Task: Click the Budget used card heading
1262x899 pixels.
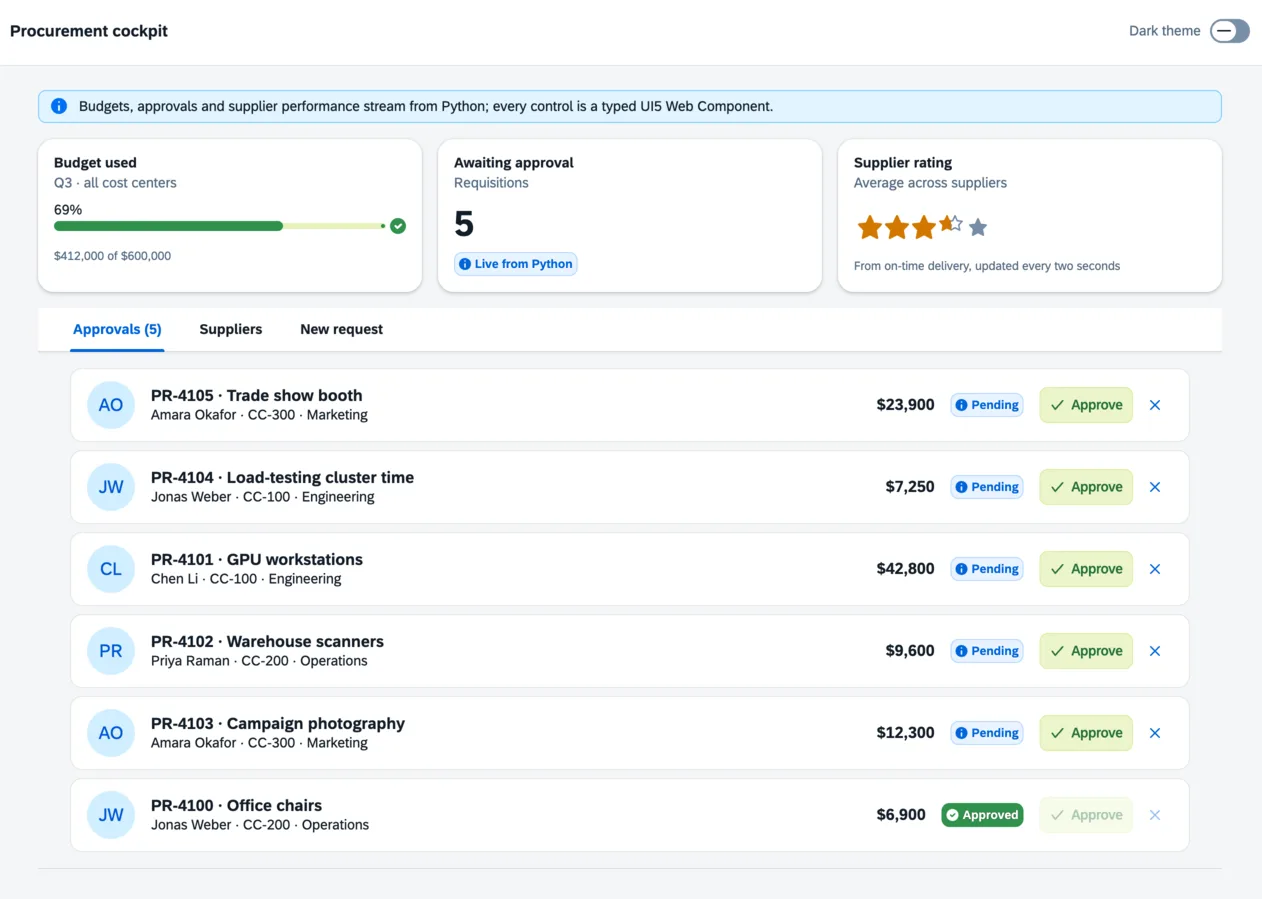Action: click(x=95, y=163)
